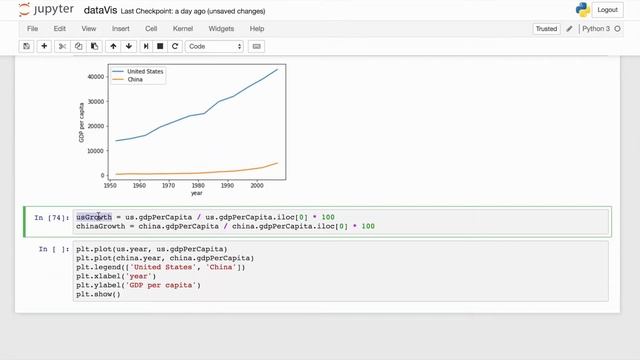
Task: Click 'United States' in chart legend
Action: click(x=145, y=71)
